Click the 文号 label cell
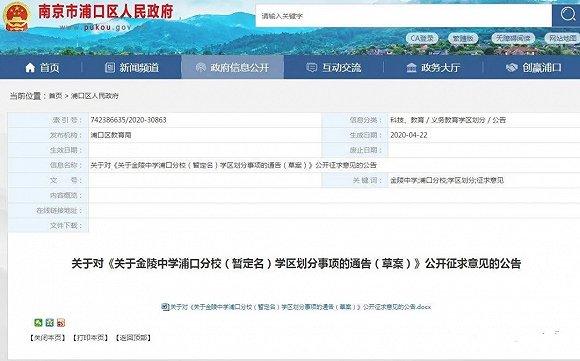 click(x=48, y=180)
